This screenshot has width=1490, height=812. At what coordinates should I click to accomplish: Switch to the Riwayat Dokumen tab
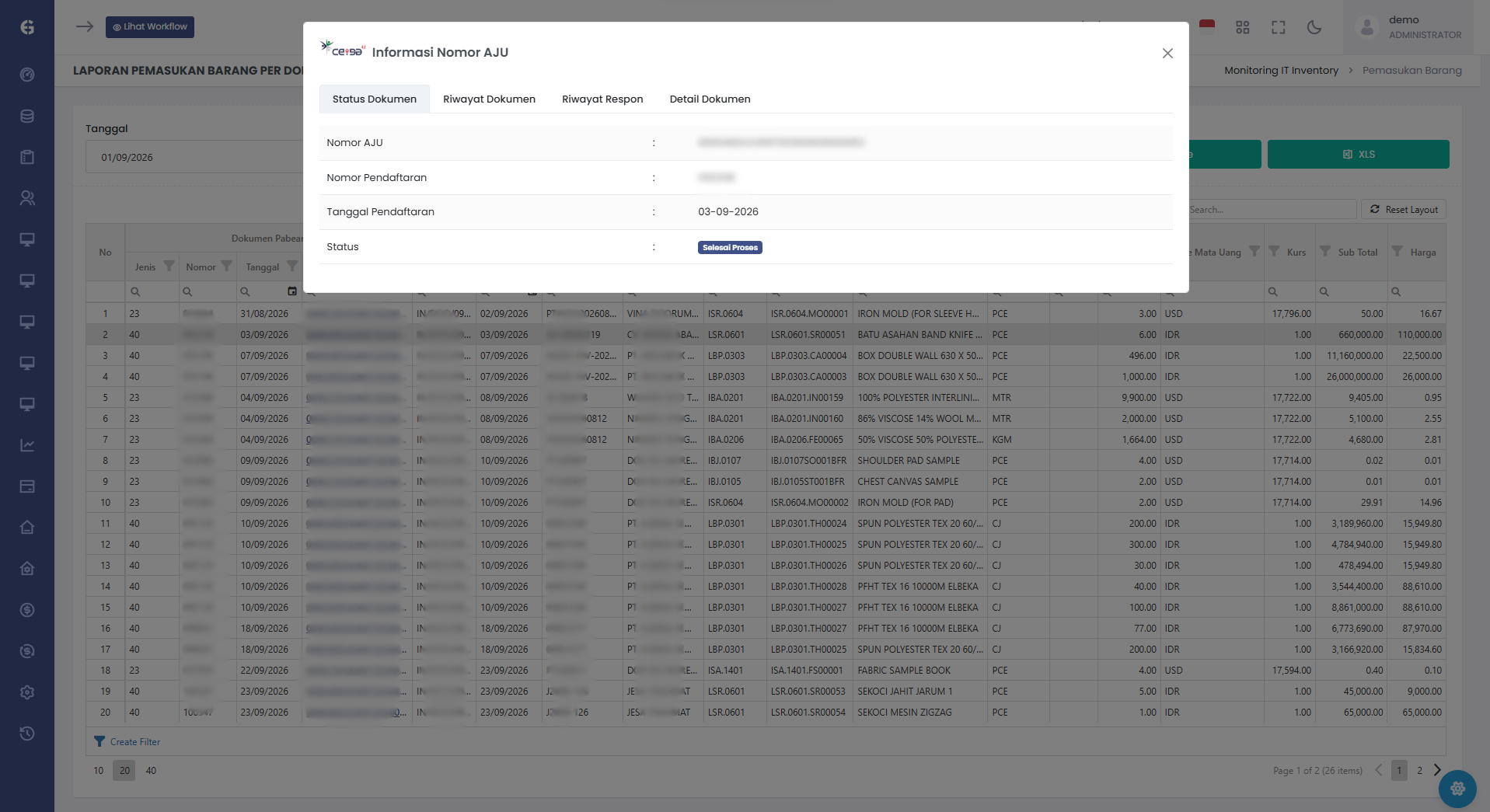pos(489,99)
